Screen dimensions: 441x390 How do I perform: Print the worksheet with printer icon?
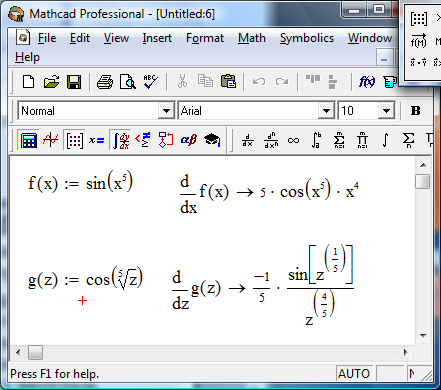pos(105,82)
